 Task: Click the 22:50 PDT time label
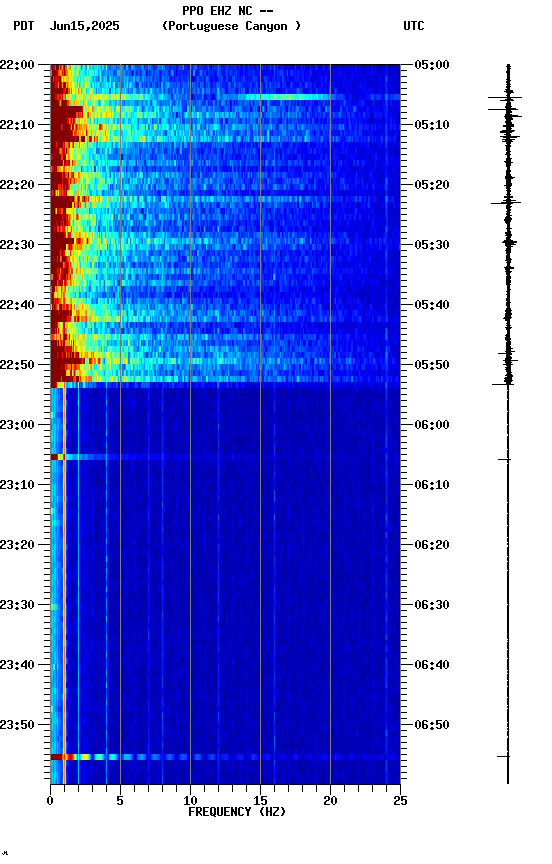[x=17, y=365]
